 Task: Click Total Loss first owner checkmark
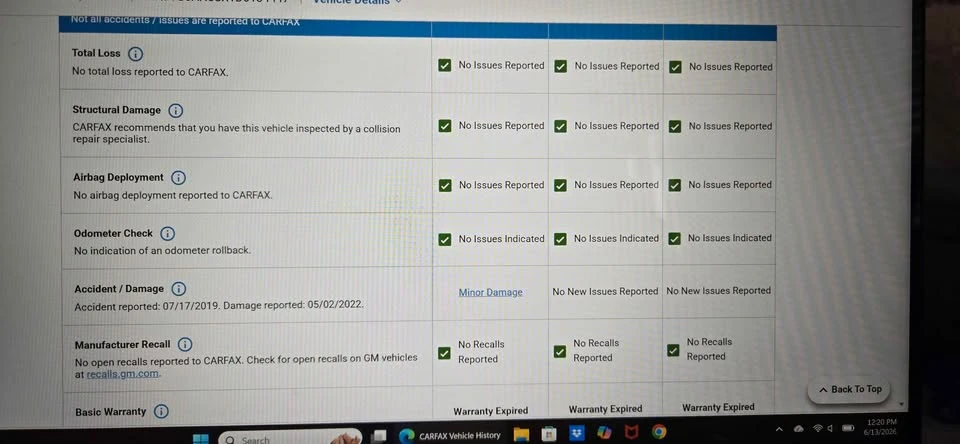click(x=445, y=66)
